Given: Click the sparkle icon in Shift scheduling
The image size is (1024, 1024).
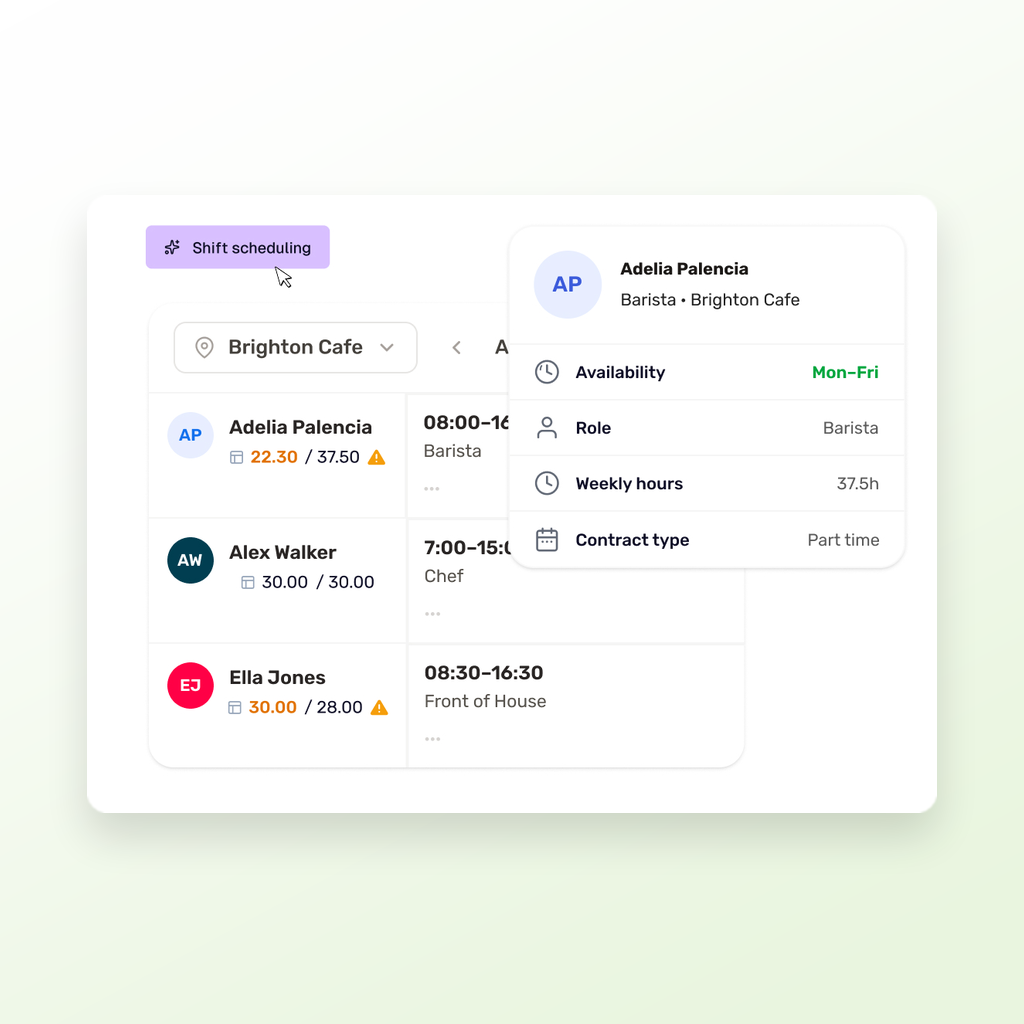Looking at the screenshot, I should (172, 248).
